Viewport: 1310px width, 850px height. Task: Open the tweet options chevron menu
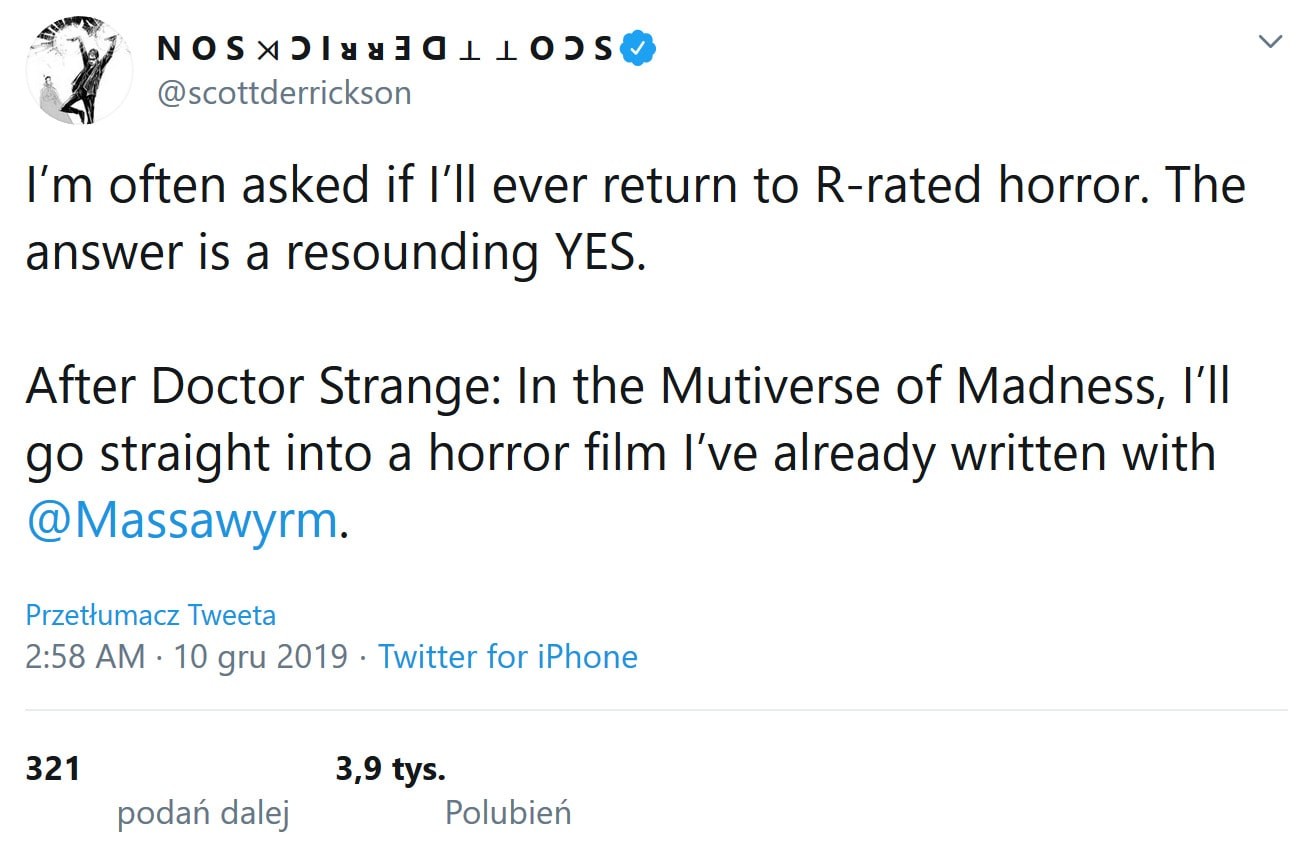(1269, 42)
